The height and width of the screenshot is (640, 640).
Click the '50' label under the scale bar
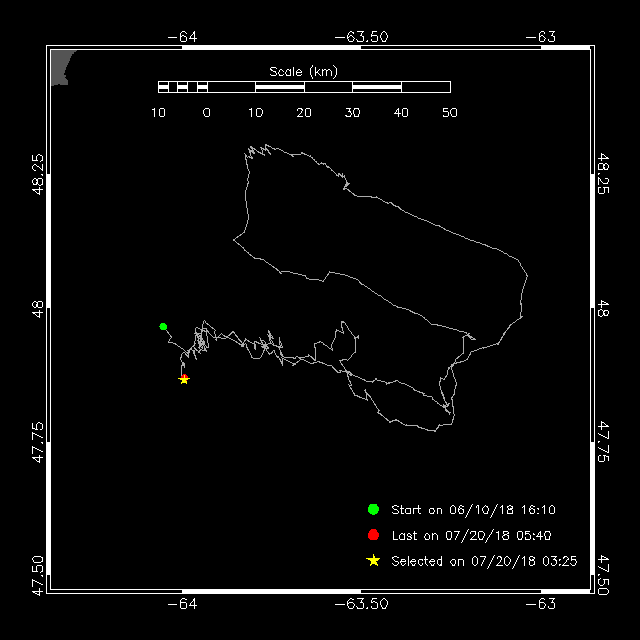450,113
